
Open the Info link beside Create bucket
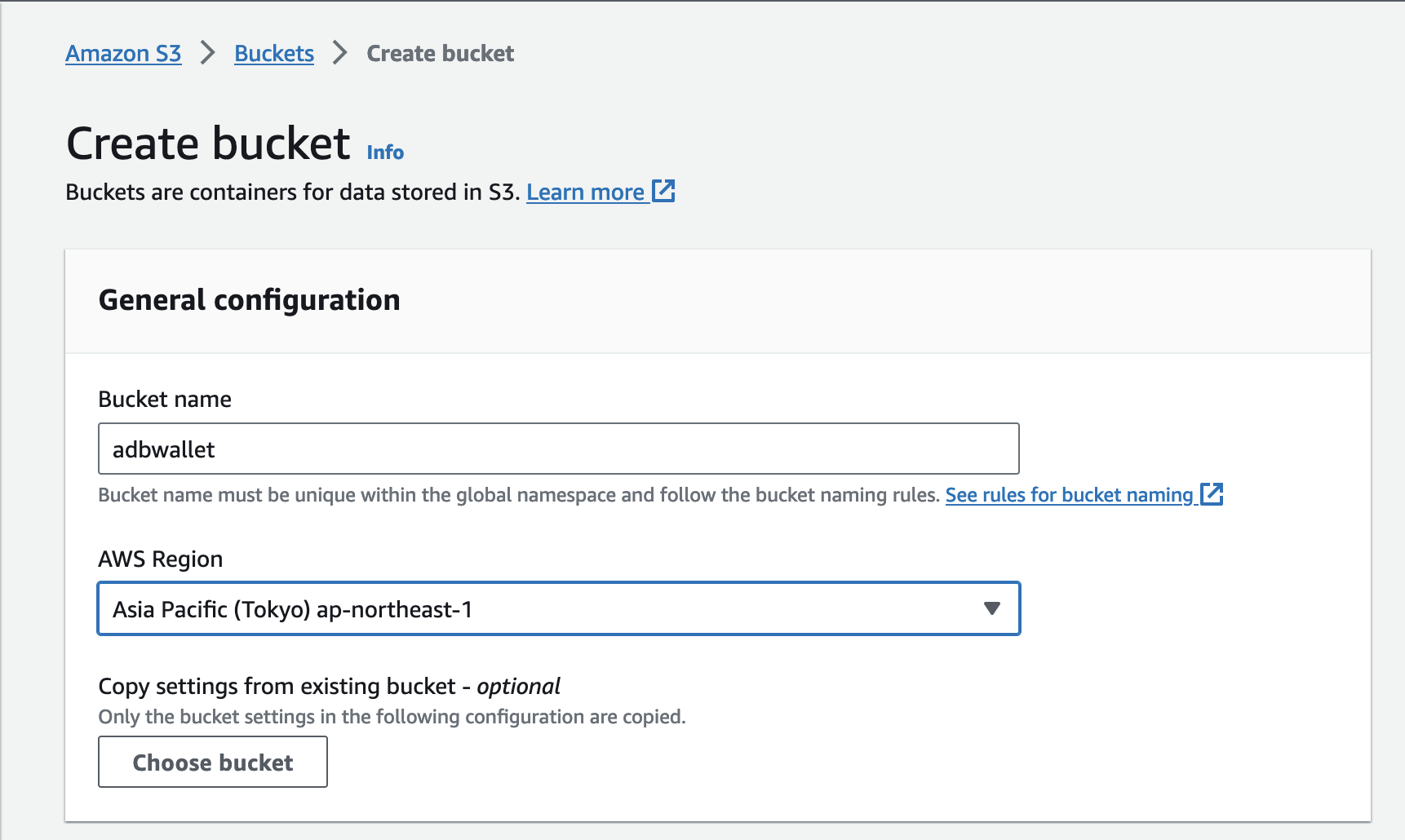385,153
